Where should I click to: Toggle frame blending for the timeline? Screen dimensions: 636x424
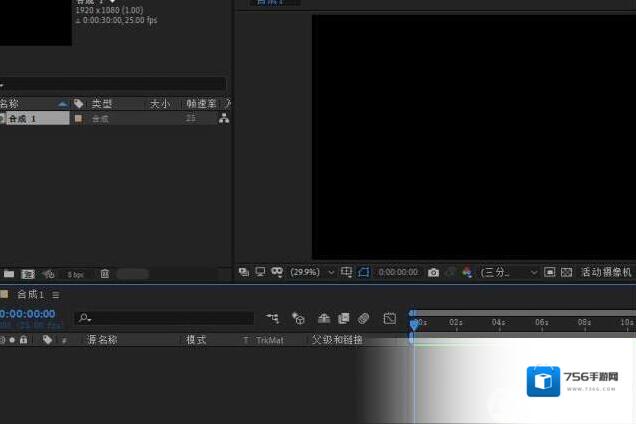point(343,318)
